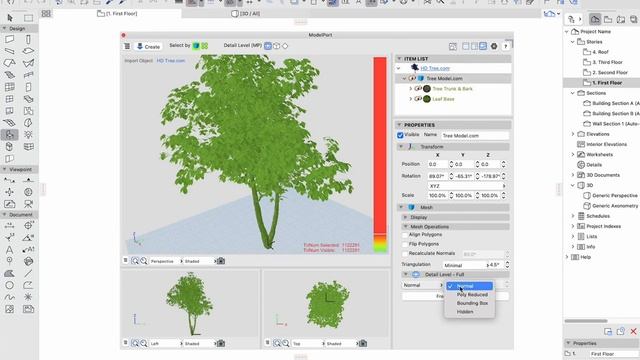Click the Create button in ModelPort
This screenshot has height=360, width=640.
coord(149,47)
